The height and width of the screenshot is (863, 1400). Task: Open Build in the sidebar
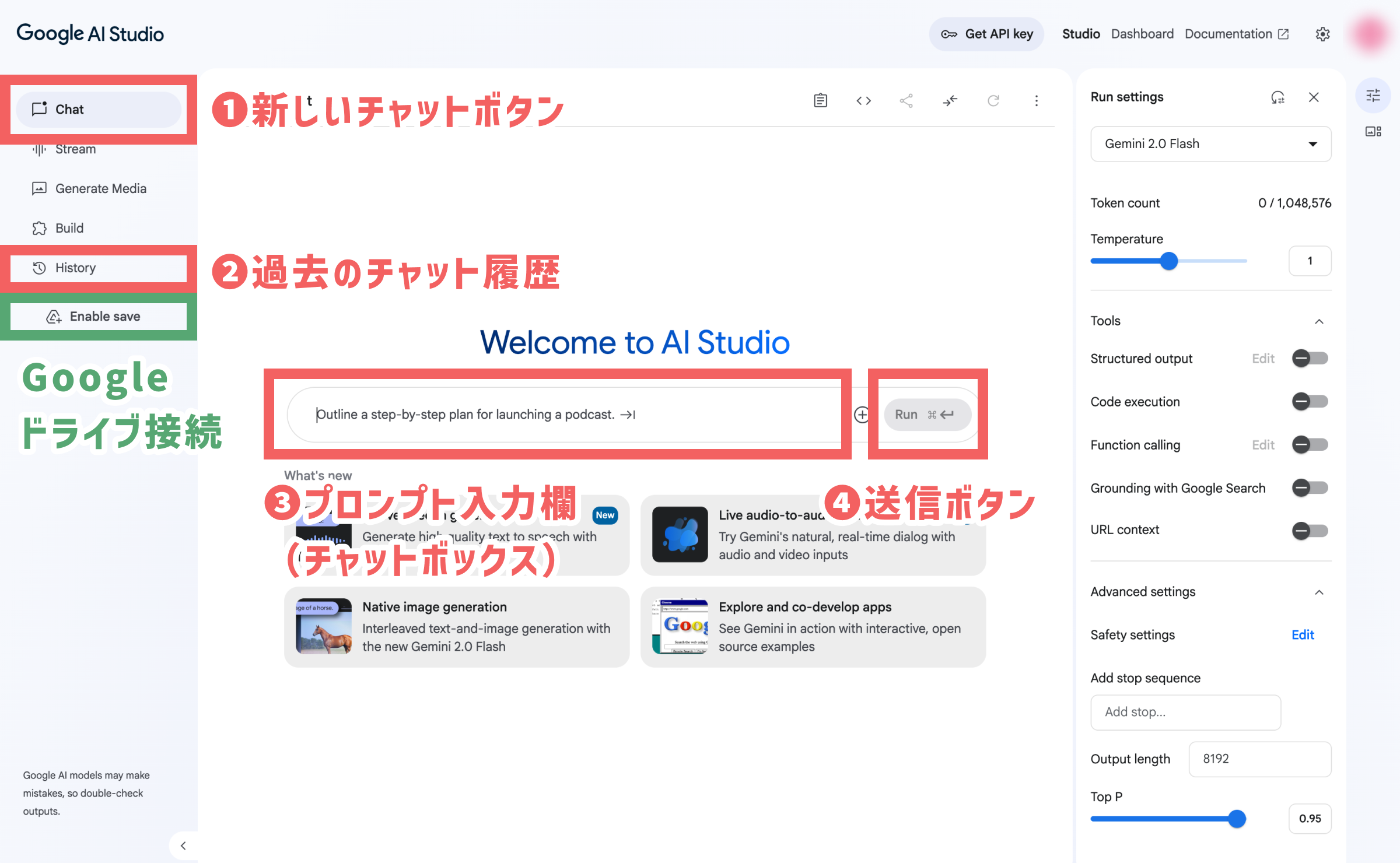[x=99, y=228]
